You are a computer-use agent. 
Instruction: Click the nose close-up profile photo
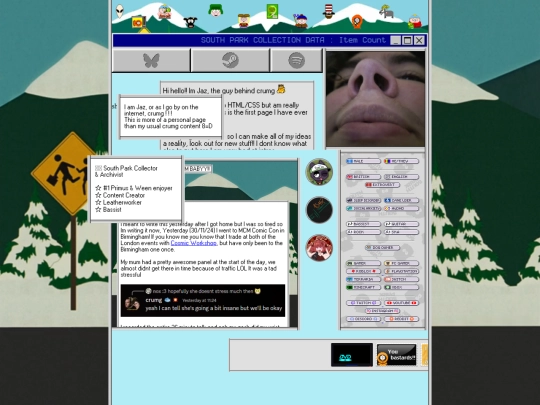point(375,99)
